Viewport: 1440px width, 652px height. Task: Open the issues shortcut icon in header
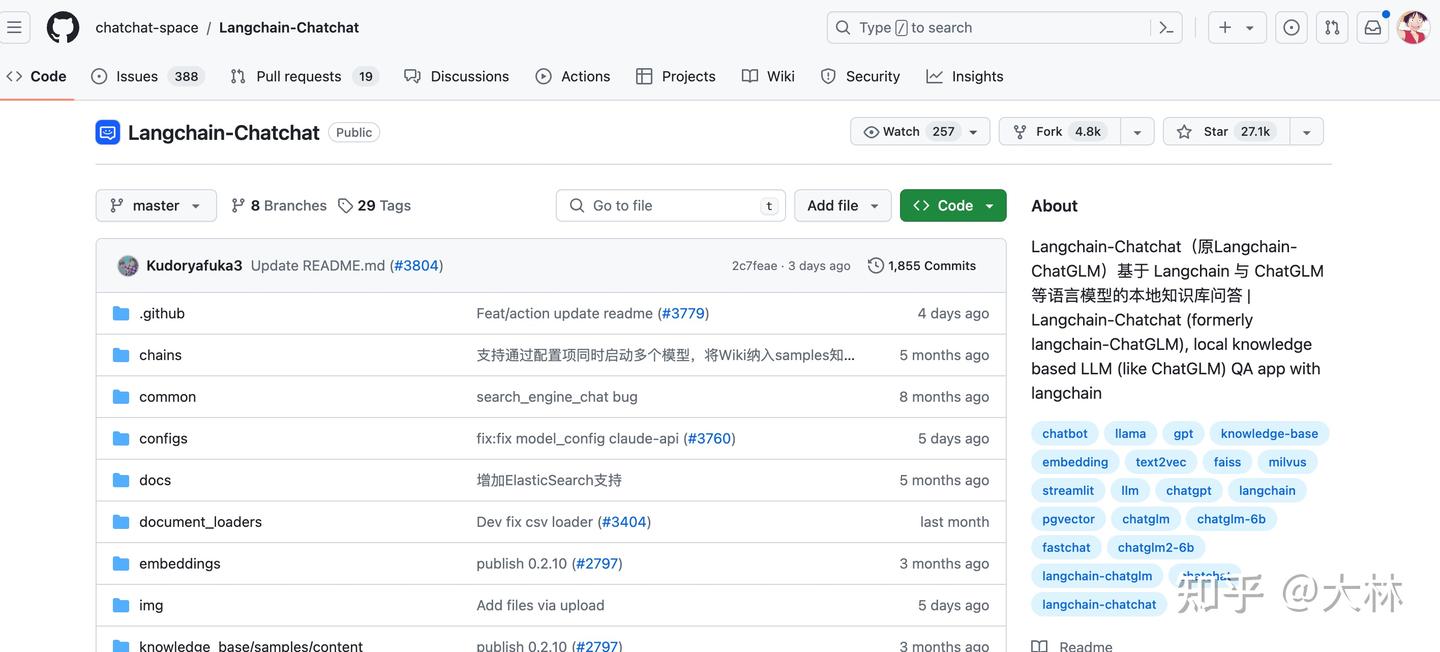[1291, 28]
